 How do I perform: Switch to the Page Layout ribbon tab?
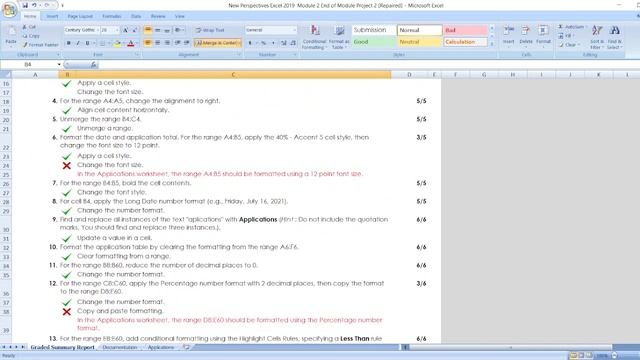click(80, 16)
